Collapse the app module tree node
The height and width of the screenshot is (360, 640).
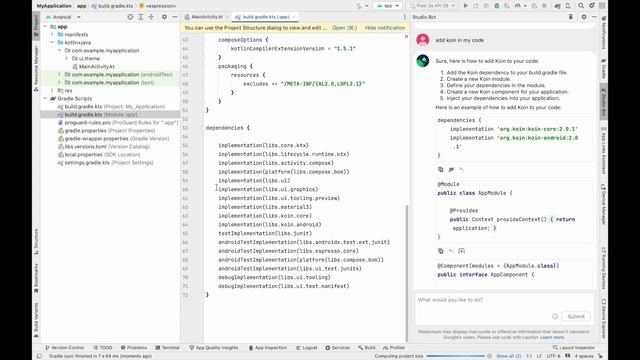click(45, 27)
